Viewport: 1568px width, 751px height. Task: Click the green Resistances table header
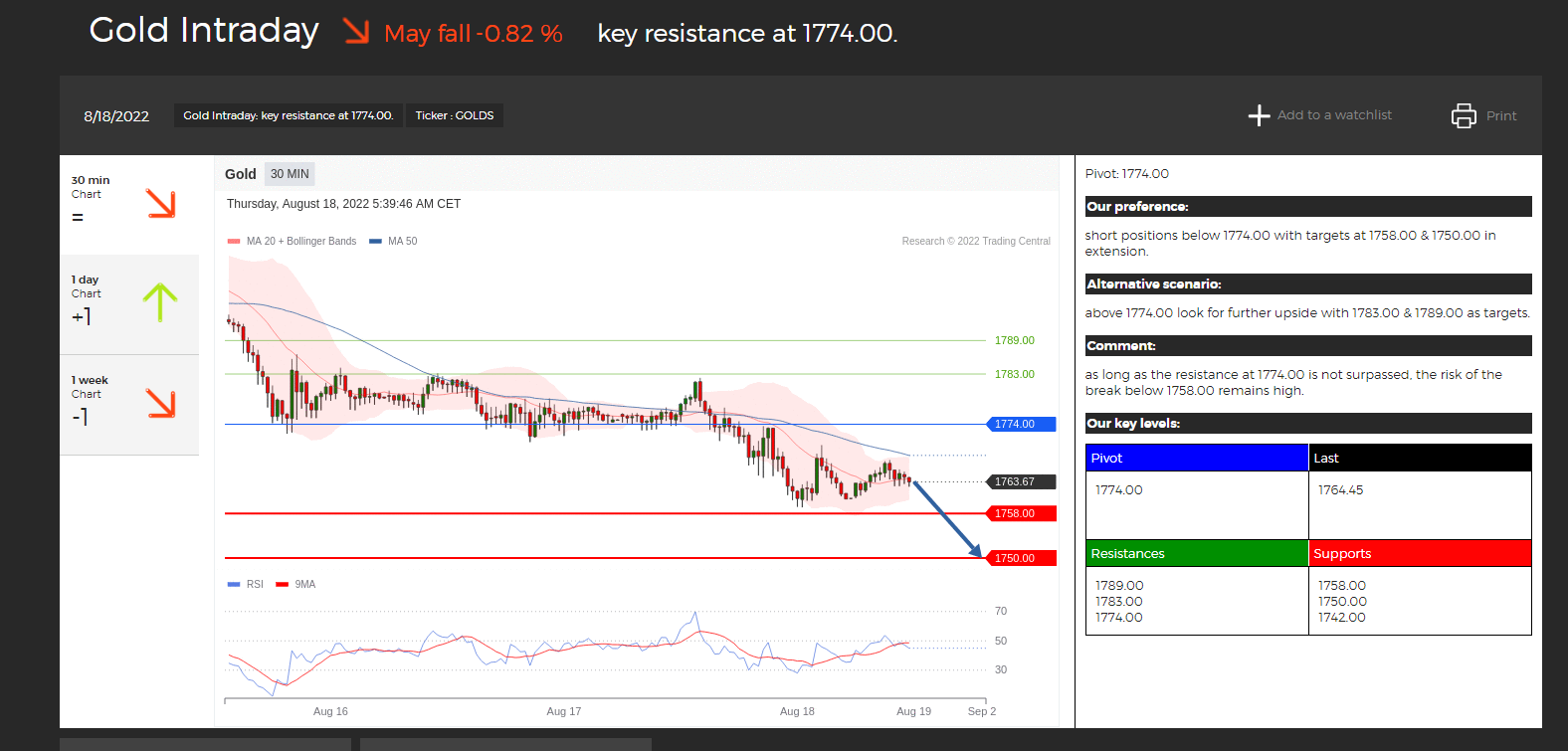point(1197,553)
